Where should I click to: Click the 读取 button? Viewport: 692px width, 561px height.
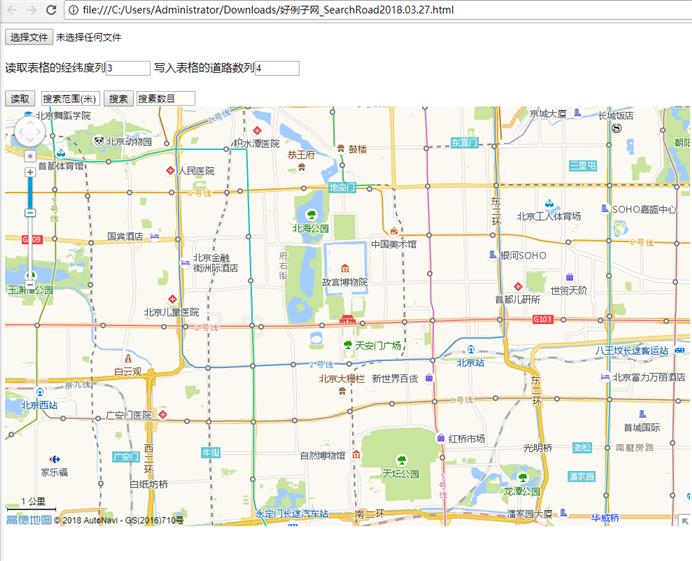pyautogui.click(x=20, y=98)
